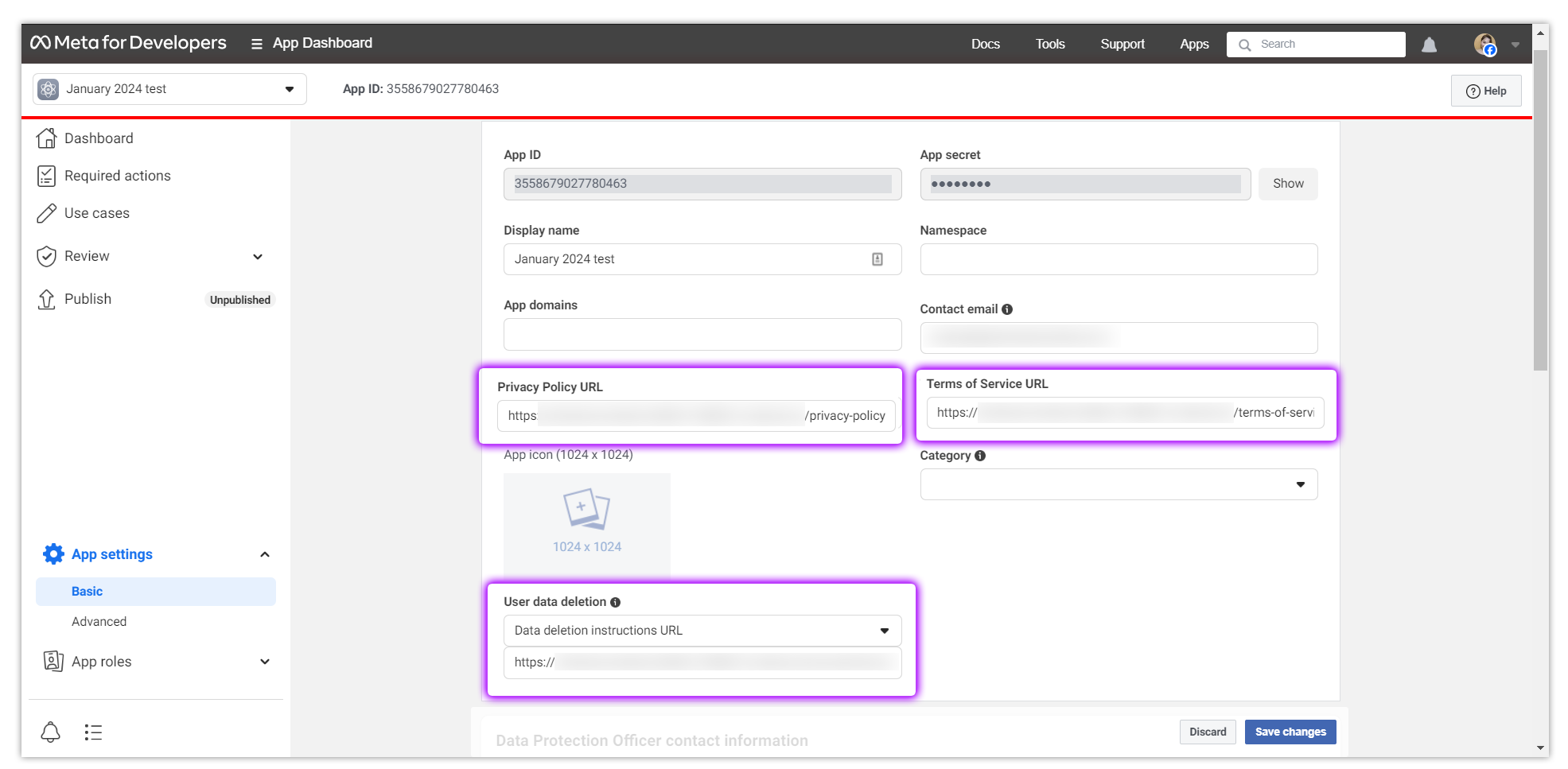Click the App domains input field

click(x=702, y=335)
